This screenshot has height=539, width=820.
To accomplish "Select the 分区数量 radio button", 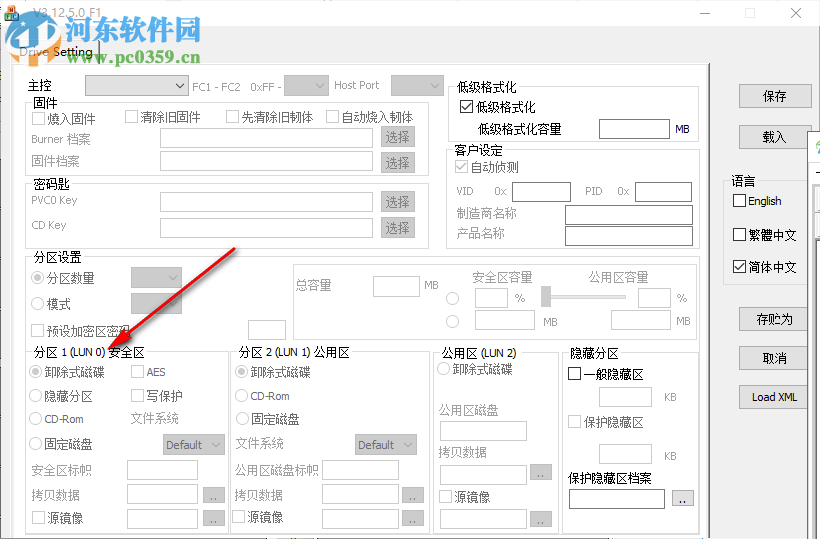I will coord(37,278).
